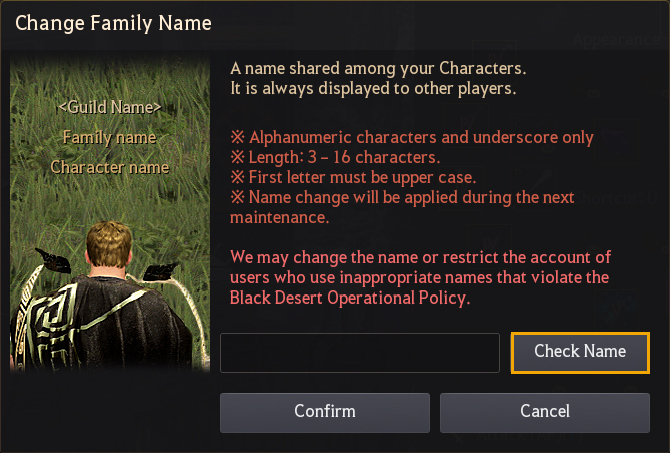The height and width of the screenshot is (453, 670).
Task: Click the 'First letter must be upper case' rule
Action: click(353, 177)
